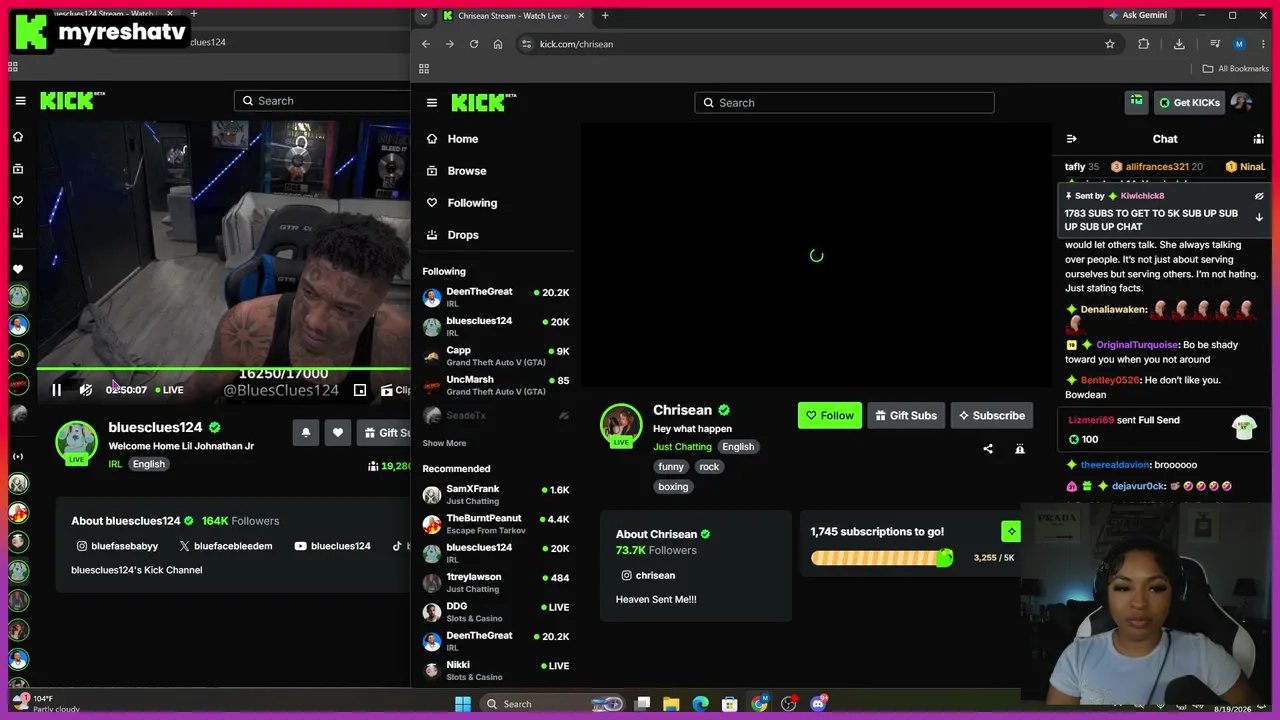Open the chrisean Instagram link
This screenshot has width=1280, height=720.
click(x=648, y=575)
